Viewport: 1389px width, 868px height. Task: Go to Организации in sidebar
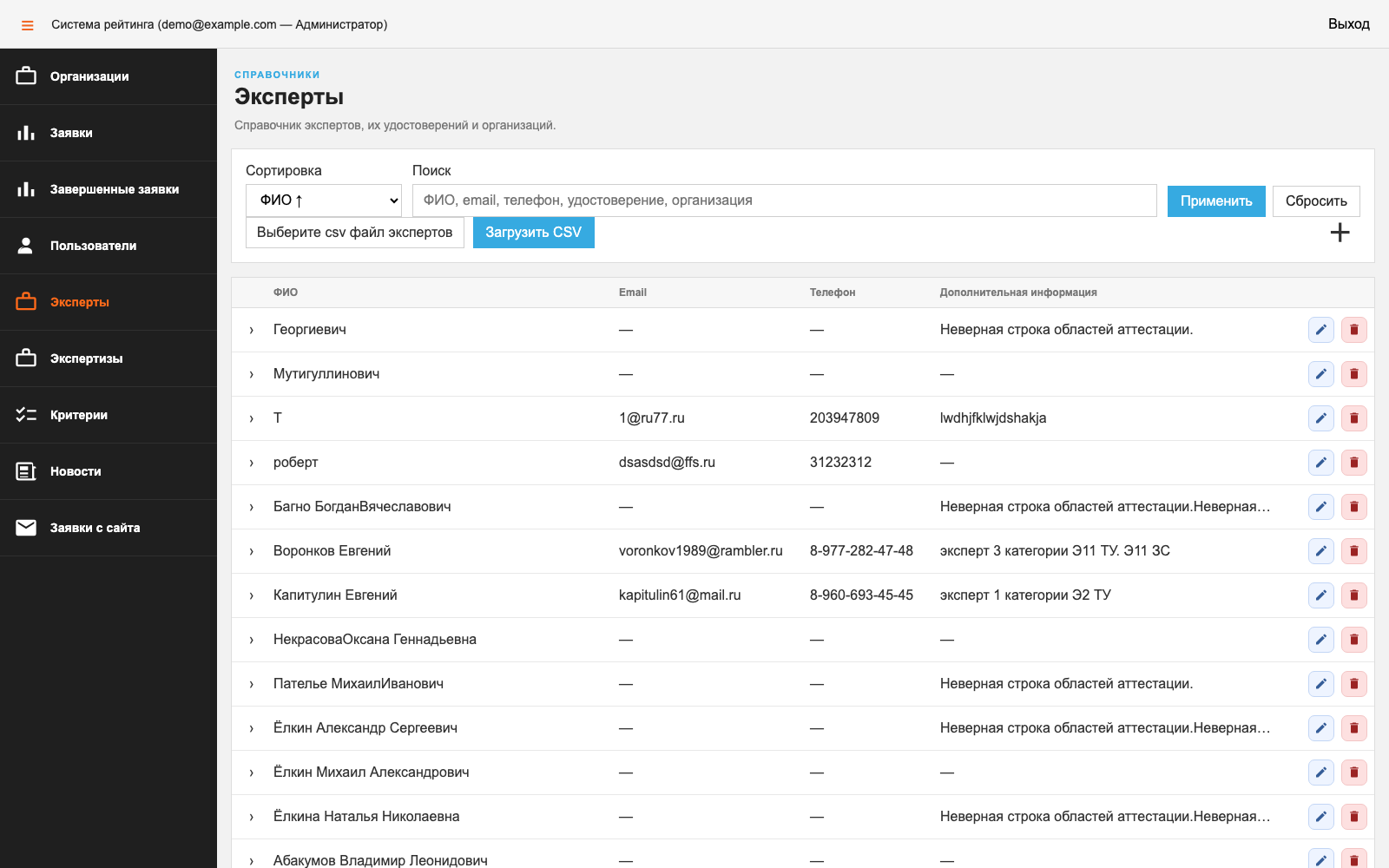[x=109, y=76]
